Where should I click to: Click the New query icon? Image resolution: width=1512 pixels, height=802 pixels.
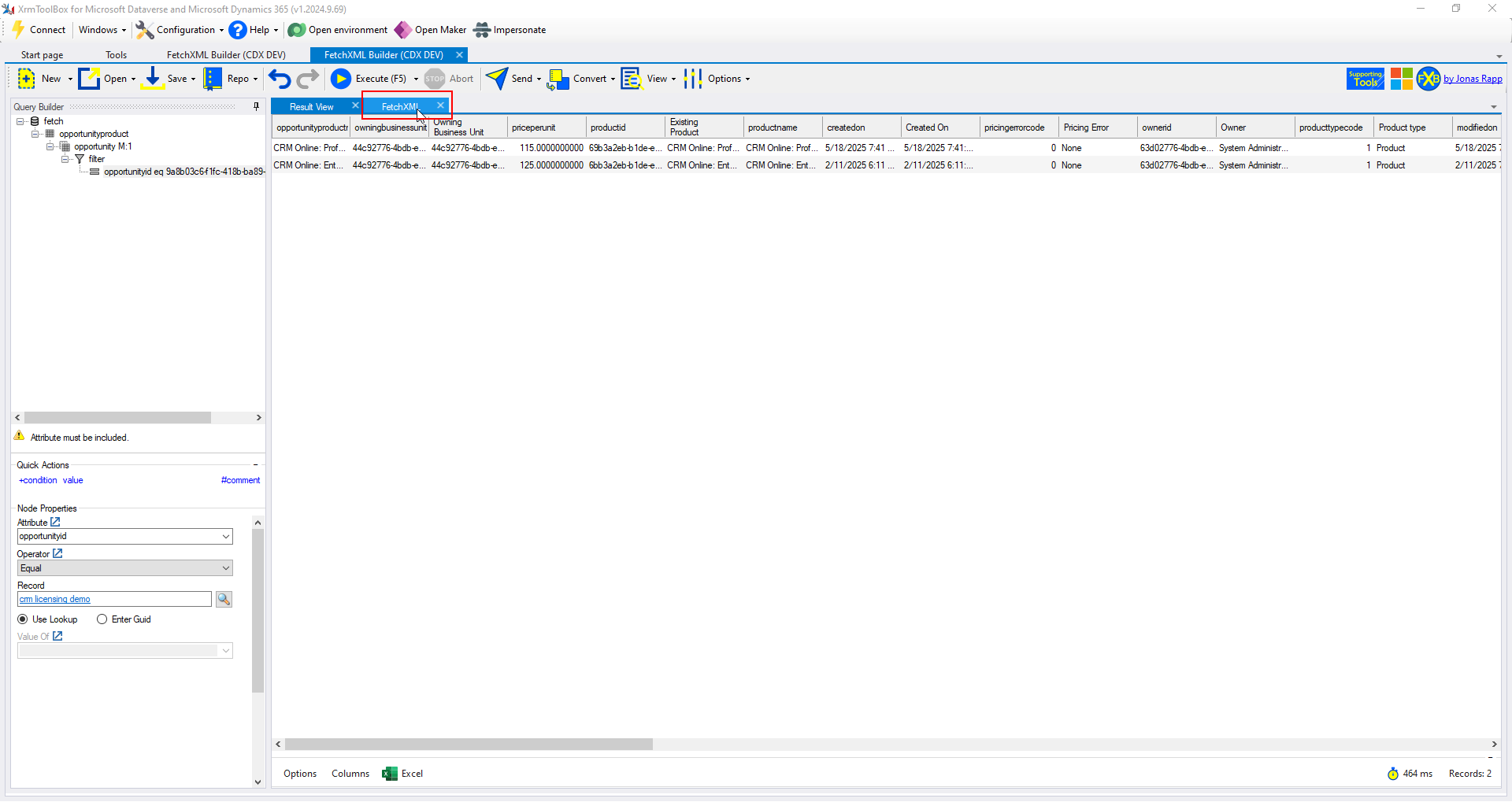coord(27,79)
